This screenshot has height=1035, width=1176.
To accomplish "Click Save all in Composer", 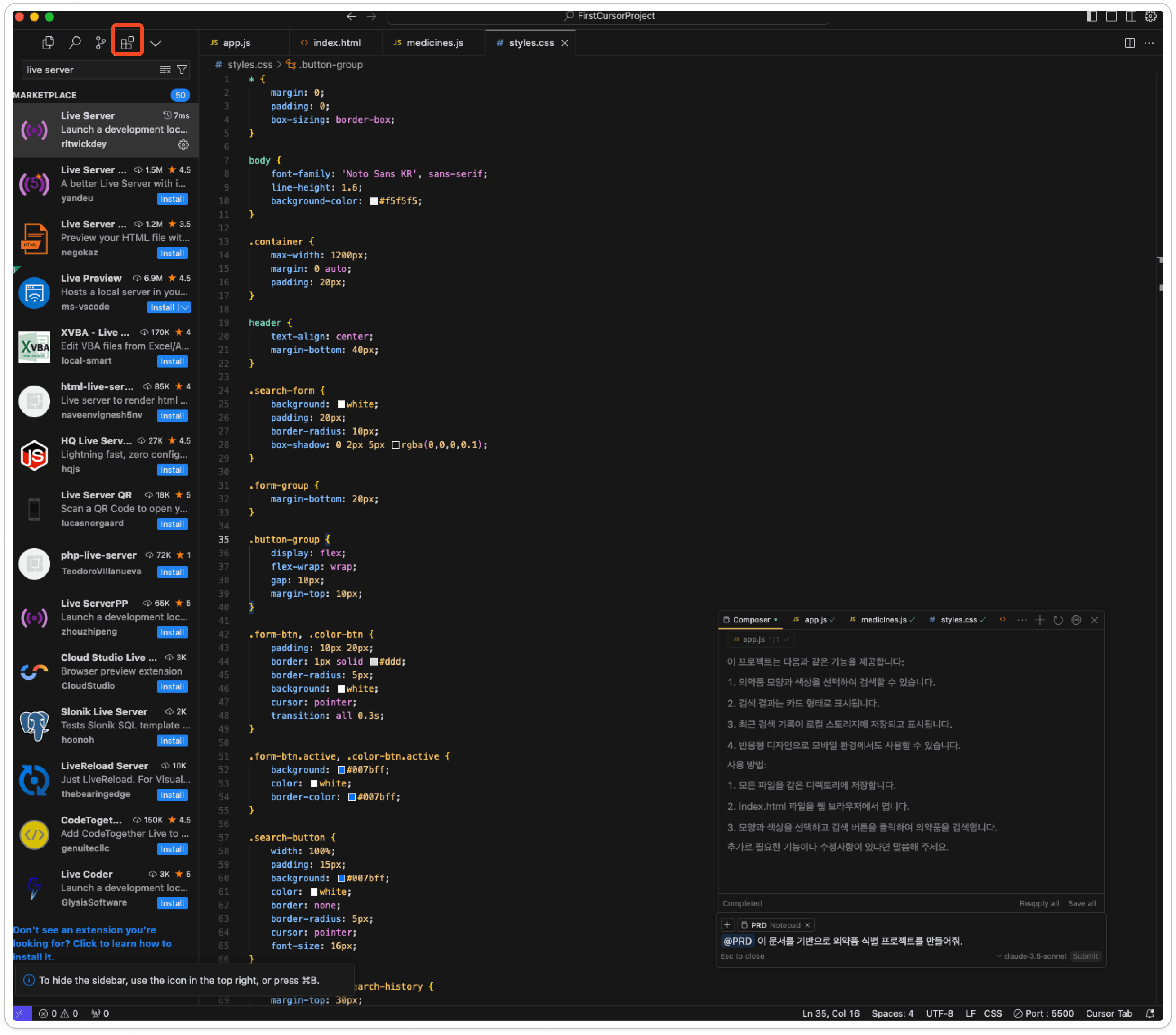I will pyautogui.click(x=1082, y=903).
